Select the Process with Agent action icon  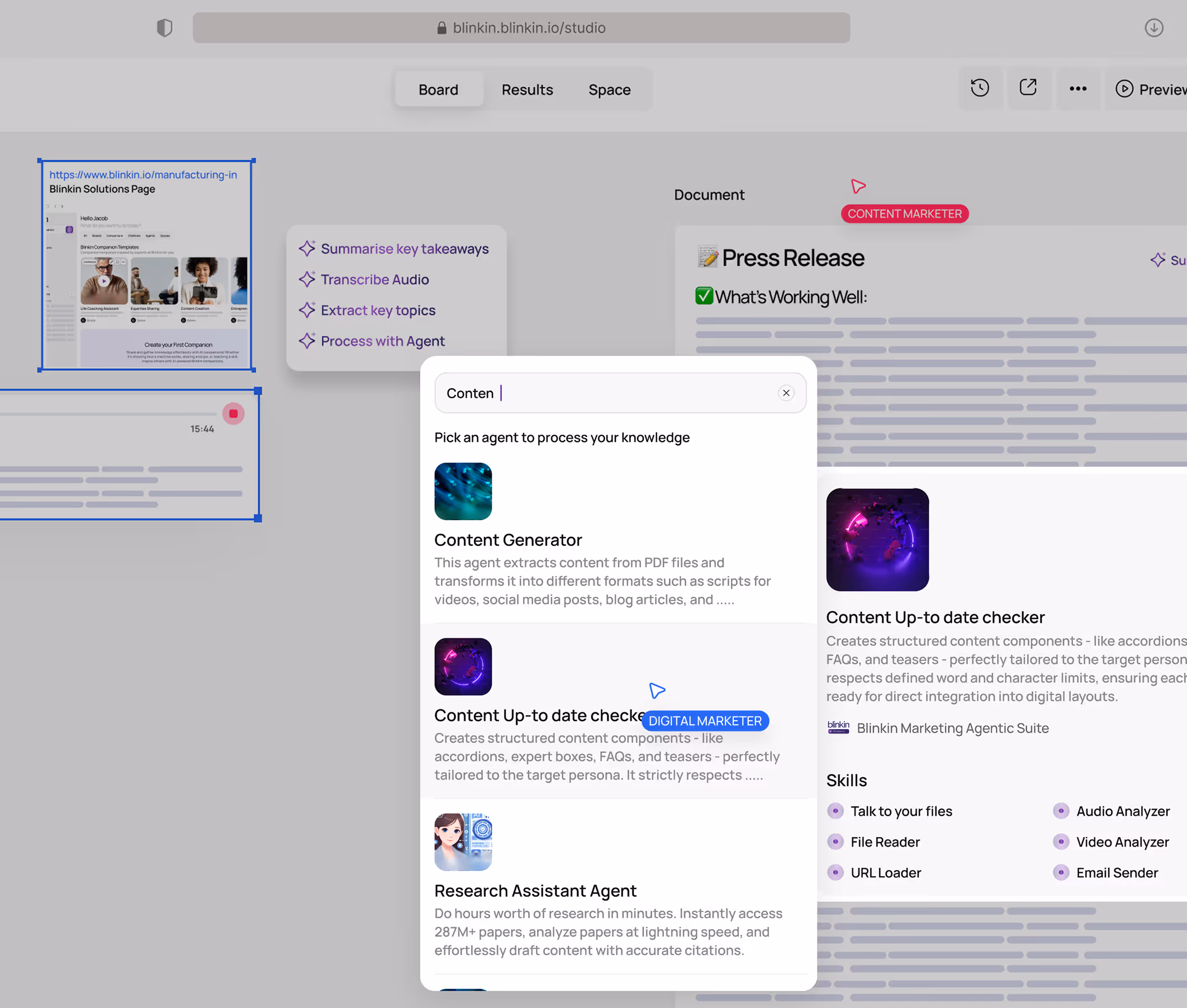coord(307,341)
